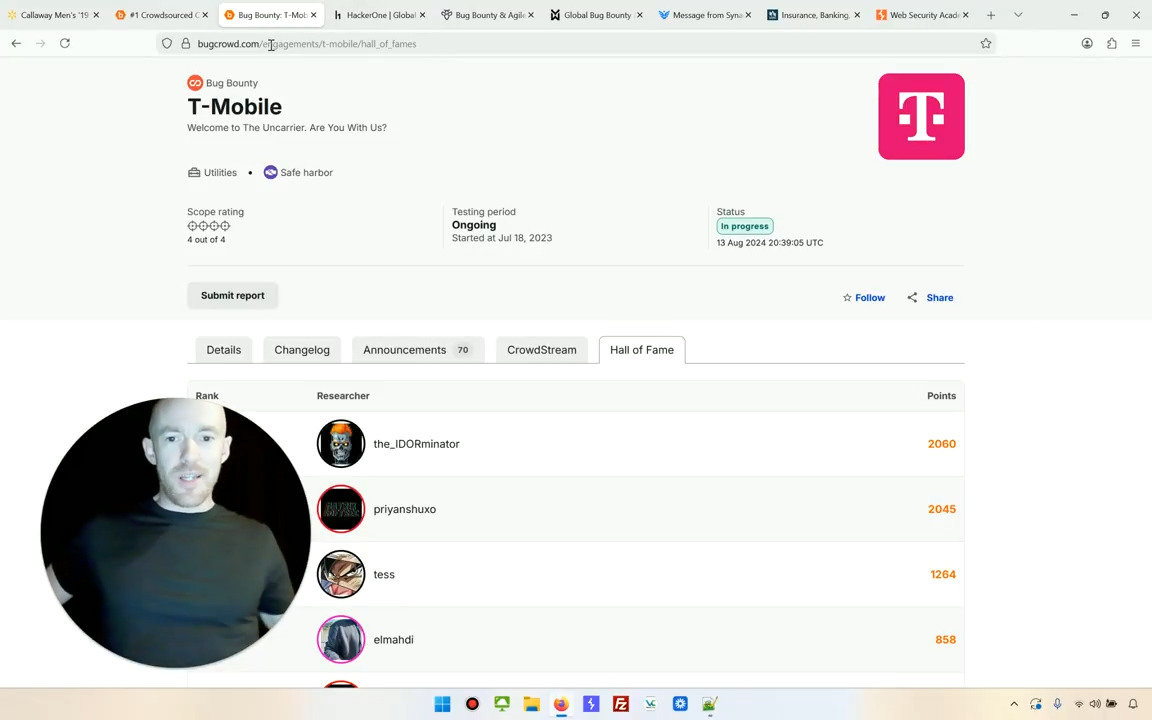This screenshot has width=1152, height=720.
Task: Reload the current page
Action: point(65,43)
